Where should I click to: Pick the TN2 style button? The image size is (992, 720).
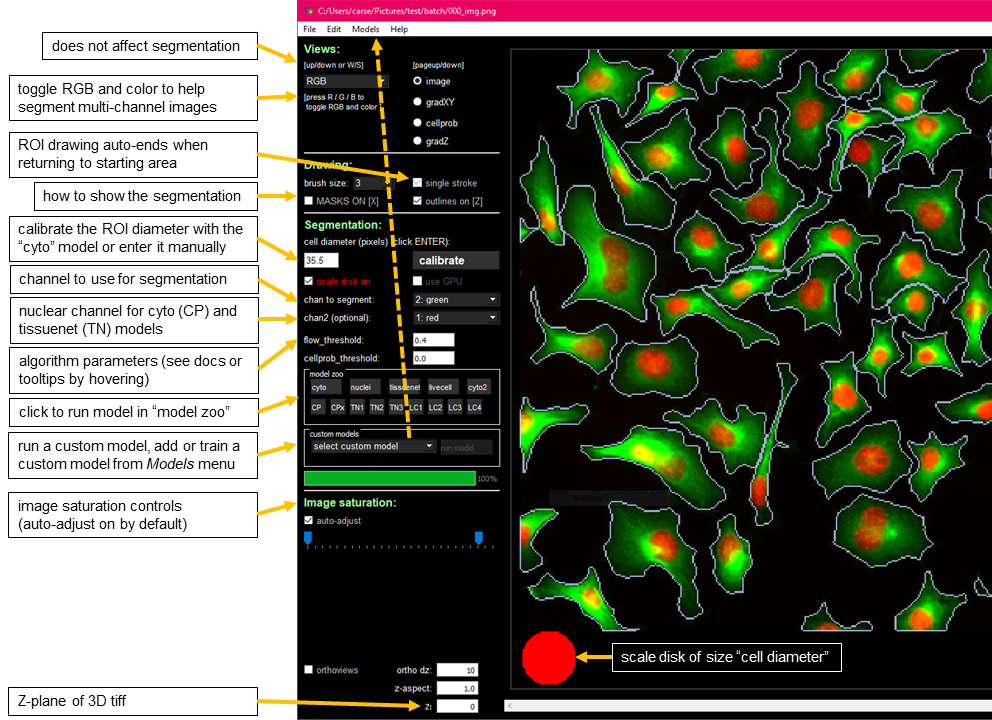[376, 407]
